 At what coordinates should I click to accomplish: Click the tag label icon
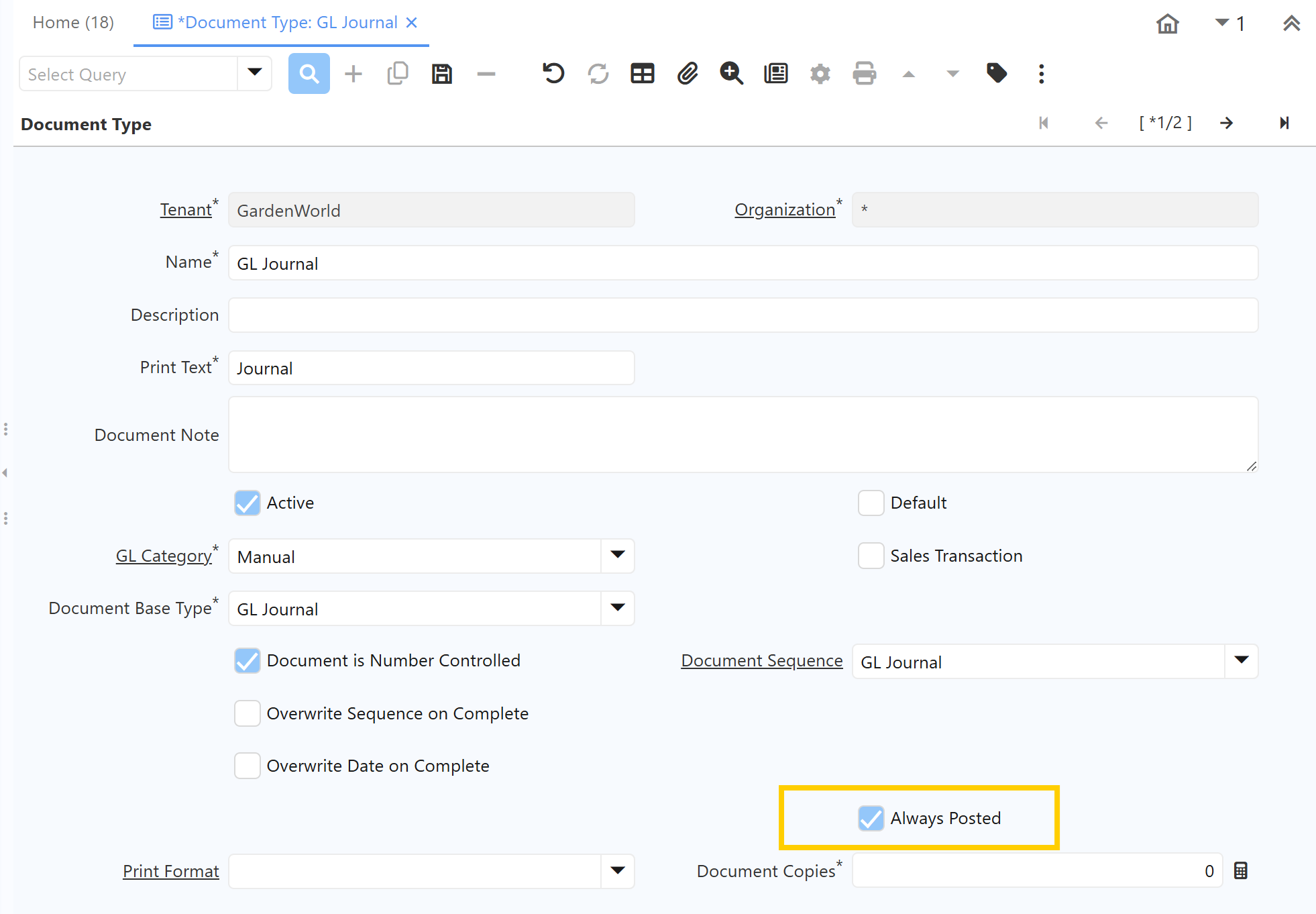pyautogui.click(x=997, y=73)
